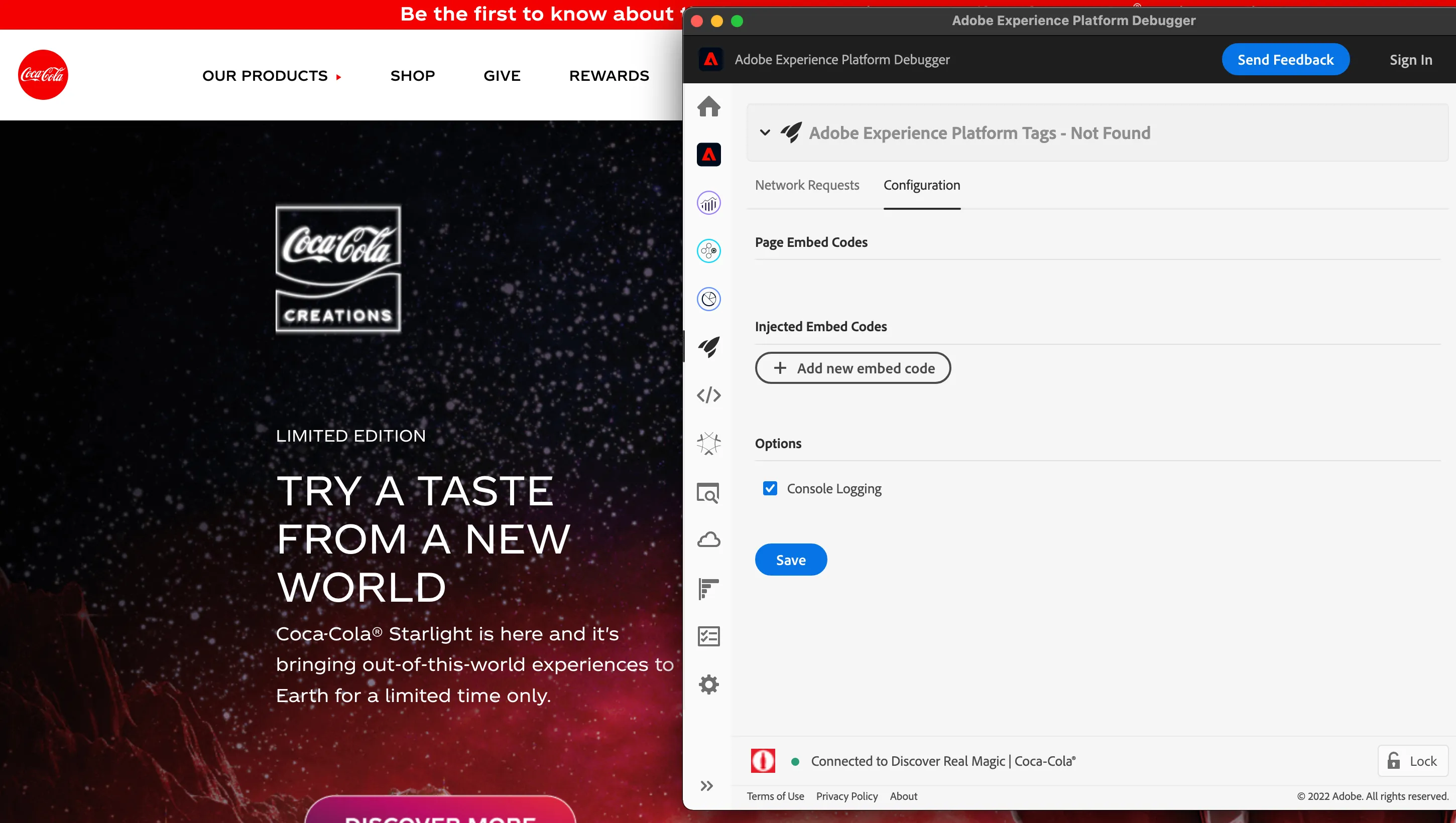Open REWARDS in Coca-Cola site navigation

click(x=609, y=76)
